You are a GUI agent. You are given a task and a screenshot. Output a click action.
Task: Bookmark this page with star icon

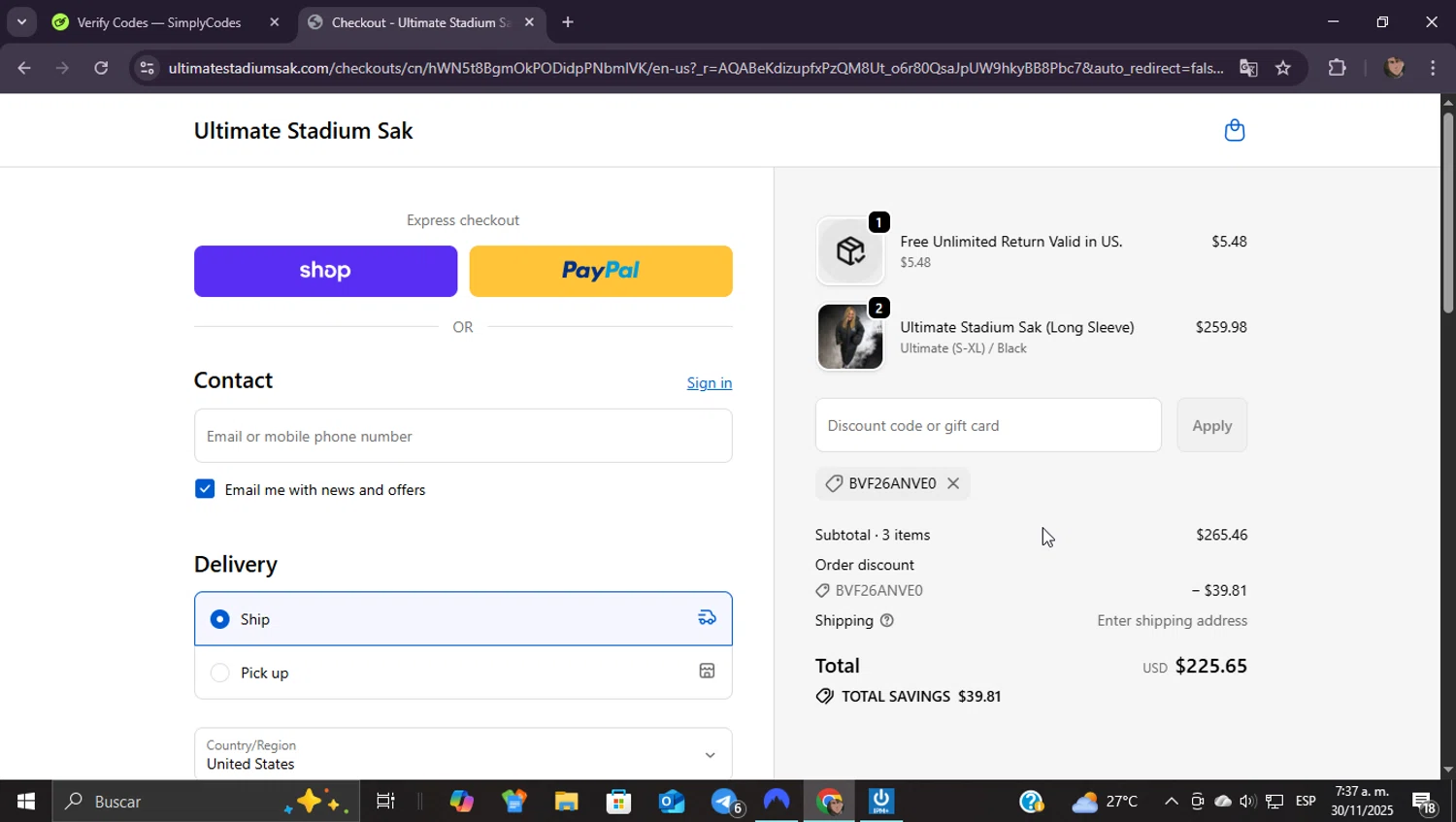[1283, 68]
